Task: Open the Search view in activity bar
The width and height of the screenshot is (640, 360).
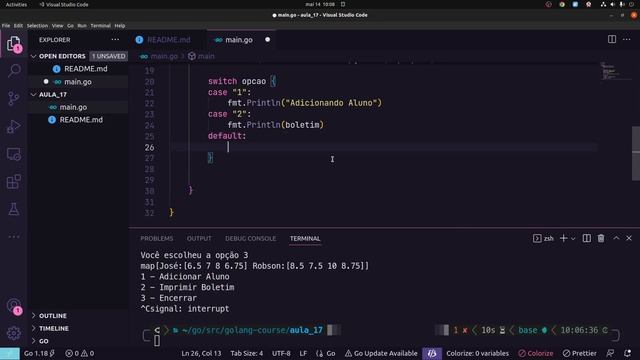Action: click(x=13, y=71)
